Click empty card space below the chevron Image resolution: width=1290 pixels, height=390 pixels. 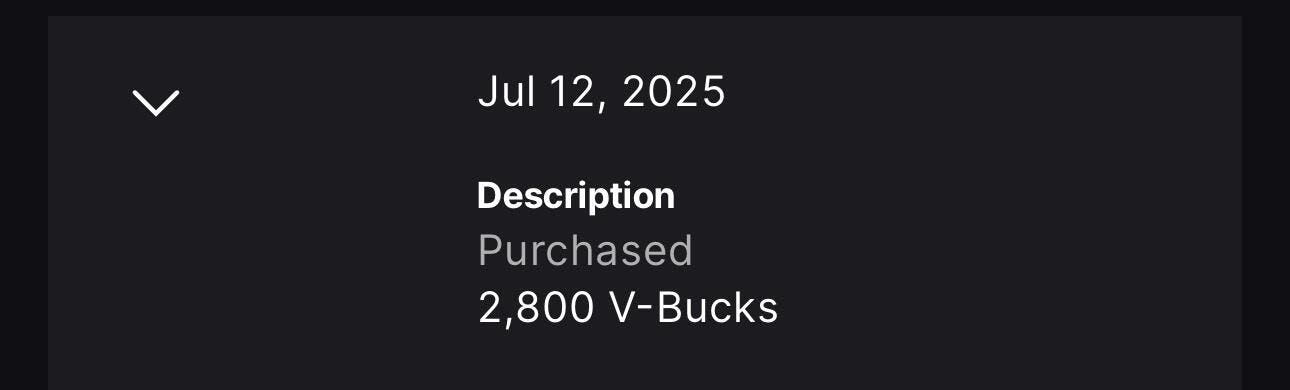tap(156, 260)
